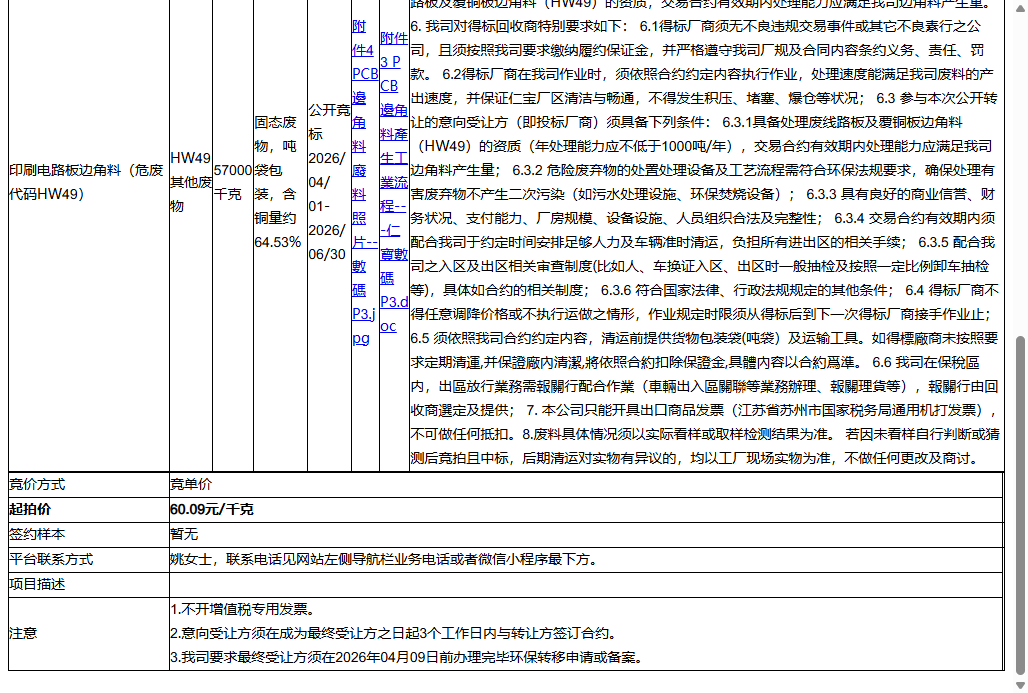
Task: Click the scrollbar up arrow
Action: (1020, 7)
